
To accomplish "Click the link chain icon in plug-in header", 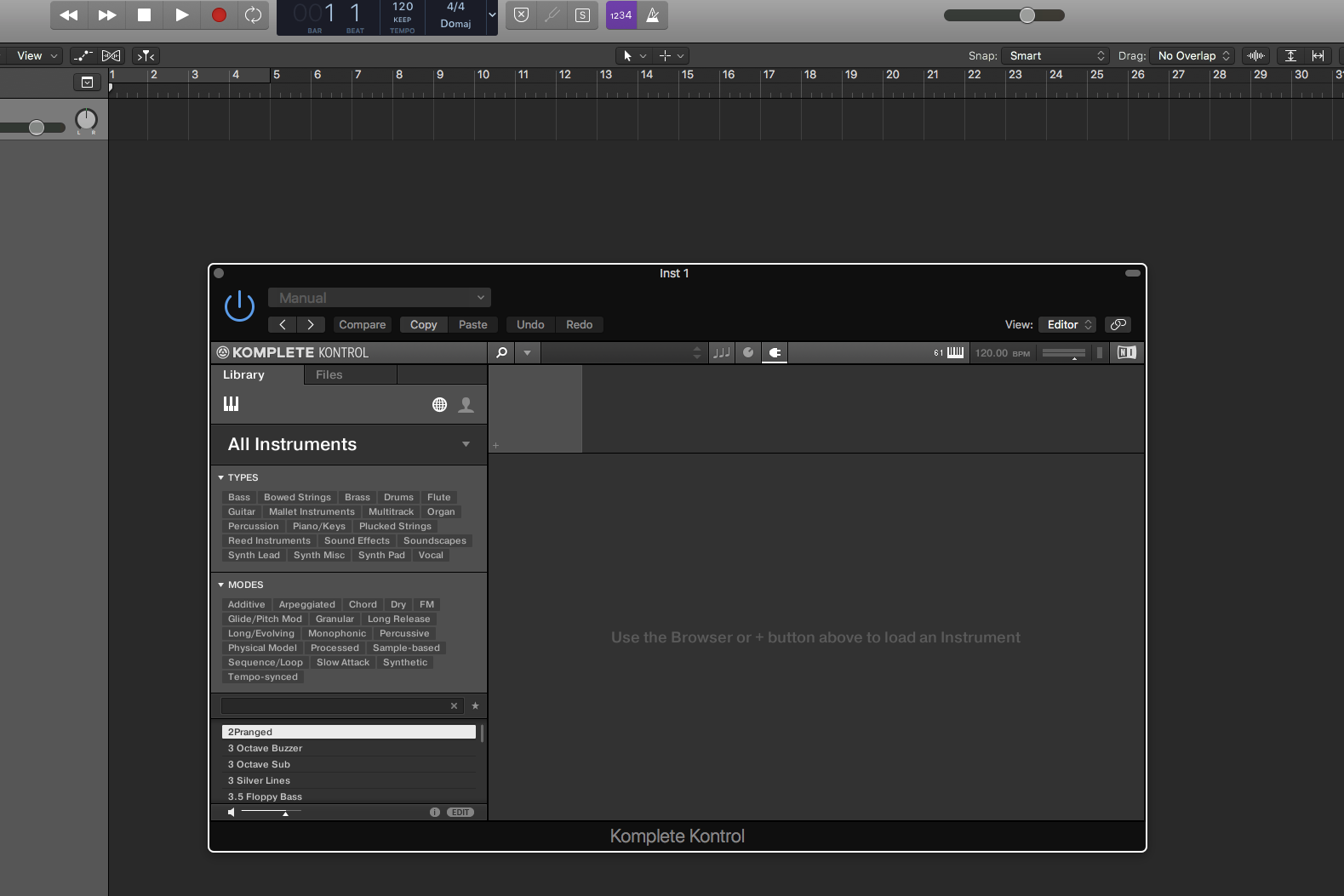I will pyautogui.click(x=1118, y=324).
